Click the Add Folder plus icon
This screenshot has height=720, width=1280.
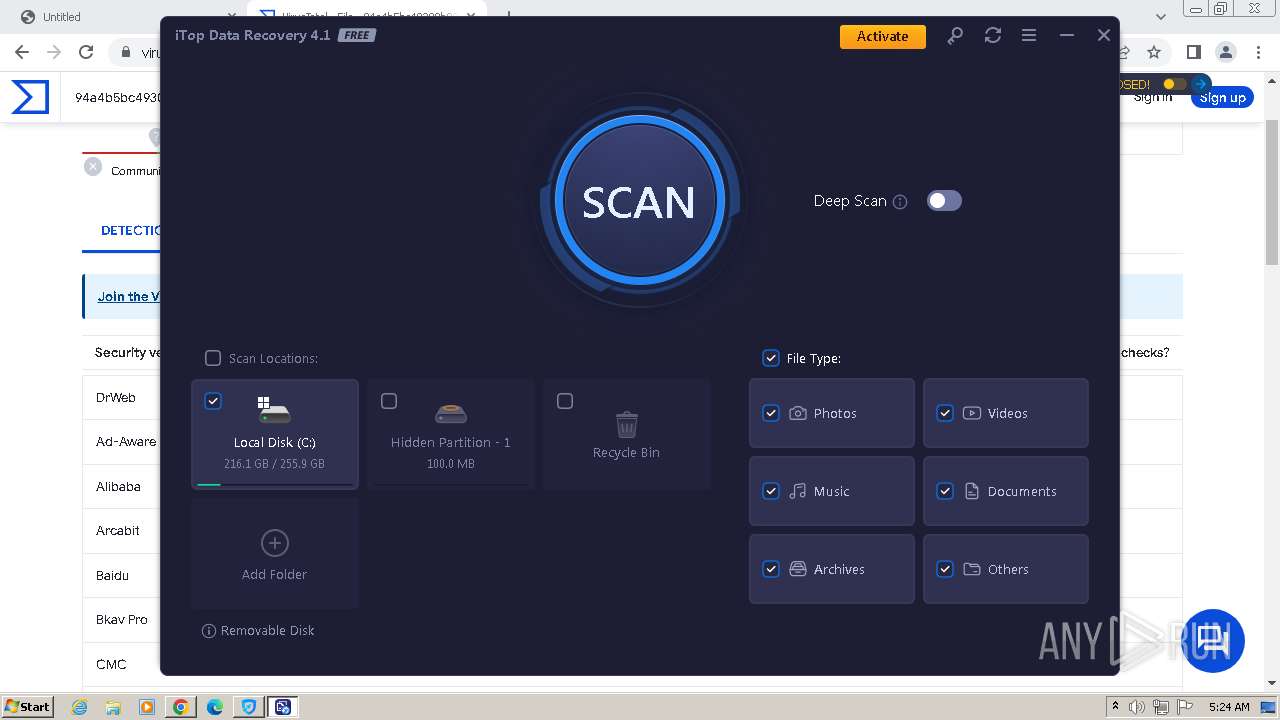275,543
